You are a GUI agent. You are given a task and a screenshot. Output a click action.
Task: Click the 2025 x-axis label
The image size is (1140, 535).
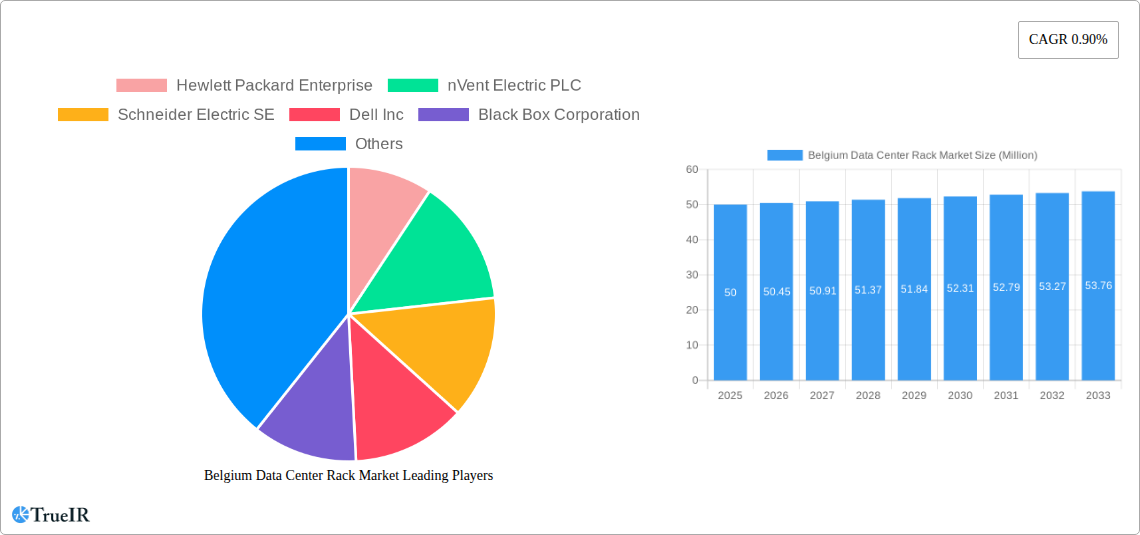click(x=731, y=395)
